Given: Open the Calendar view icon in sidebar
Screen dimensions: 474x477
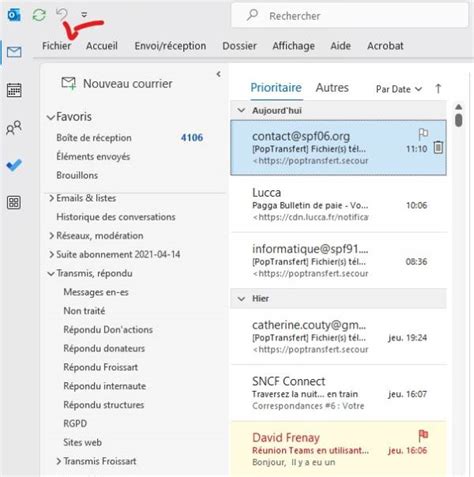Looking at the screenshot, I should 14,90.
